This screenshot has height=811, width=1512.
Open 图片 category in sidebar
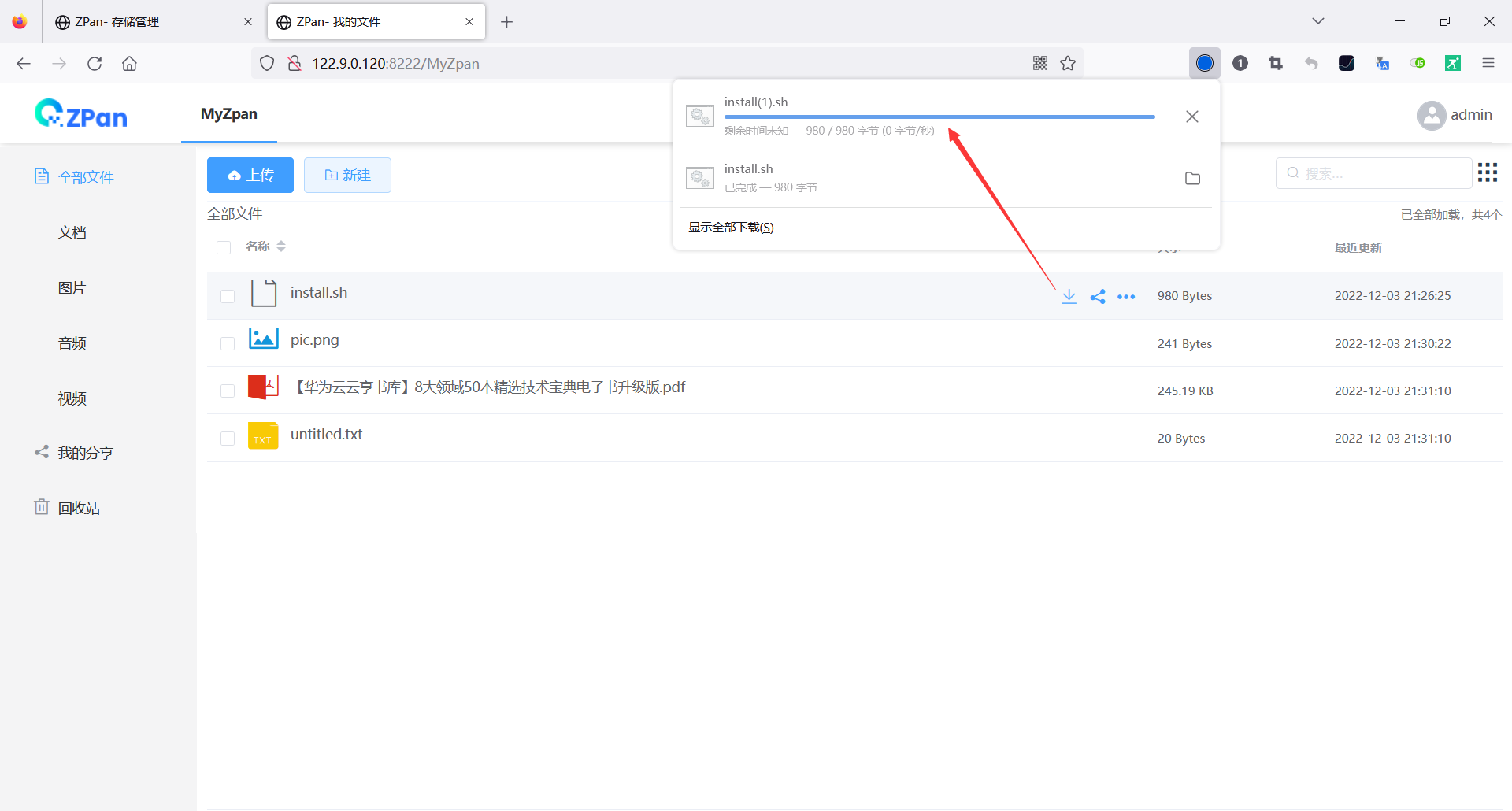tap(72, 287)
